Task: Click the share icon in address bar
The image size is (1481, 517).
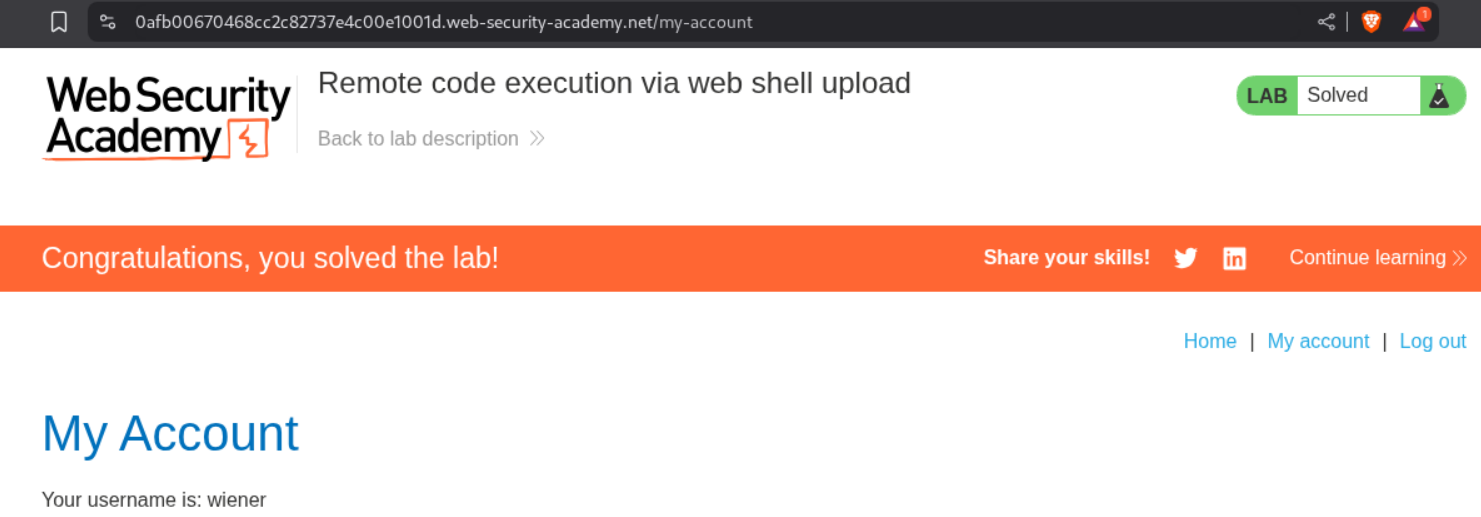Action: [x=1326, y=22]
